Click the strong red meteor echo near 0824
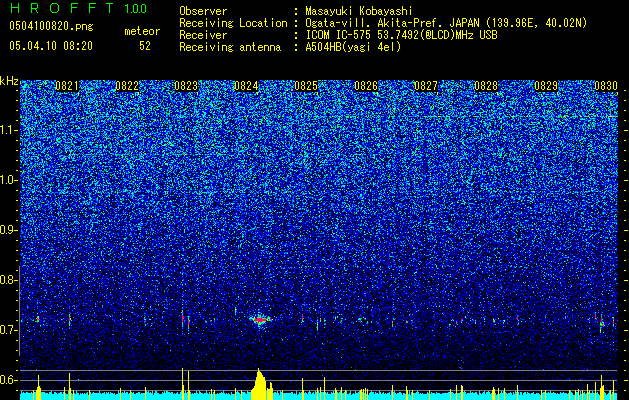The width and height of the screenshot is (629, 400). (260, 320)
